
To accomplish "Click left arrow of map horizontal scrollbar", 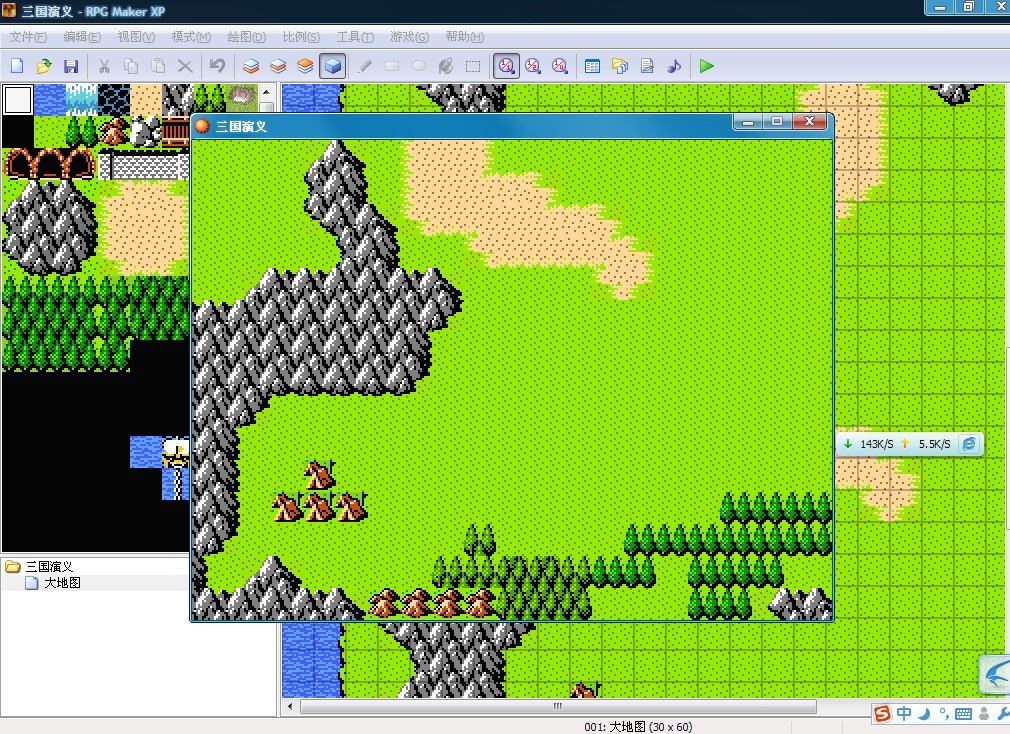I will pos(290,706).
